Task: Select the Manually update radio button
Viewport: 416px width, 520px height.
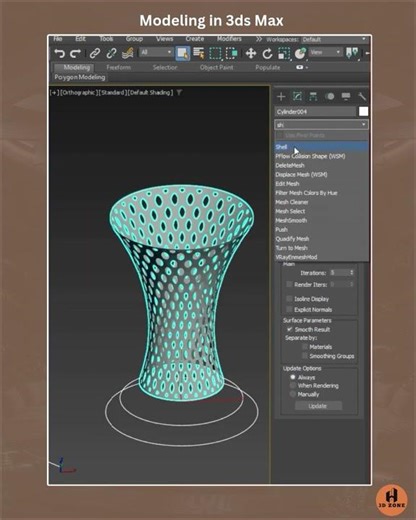Action: pos(293,394)
